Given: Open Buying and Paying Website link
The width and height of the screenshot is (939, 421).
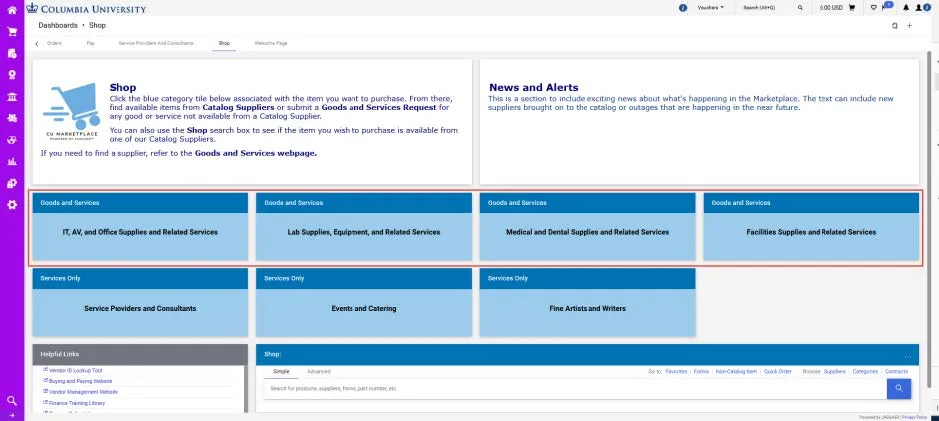Looking at the screenshot, I should coord(78,381).
